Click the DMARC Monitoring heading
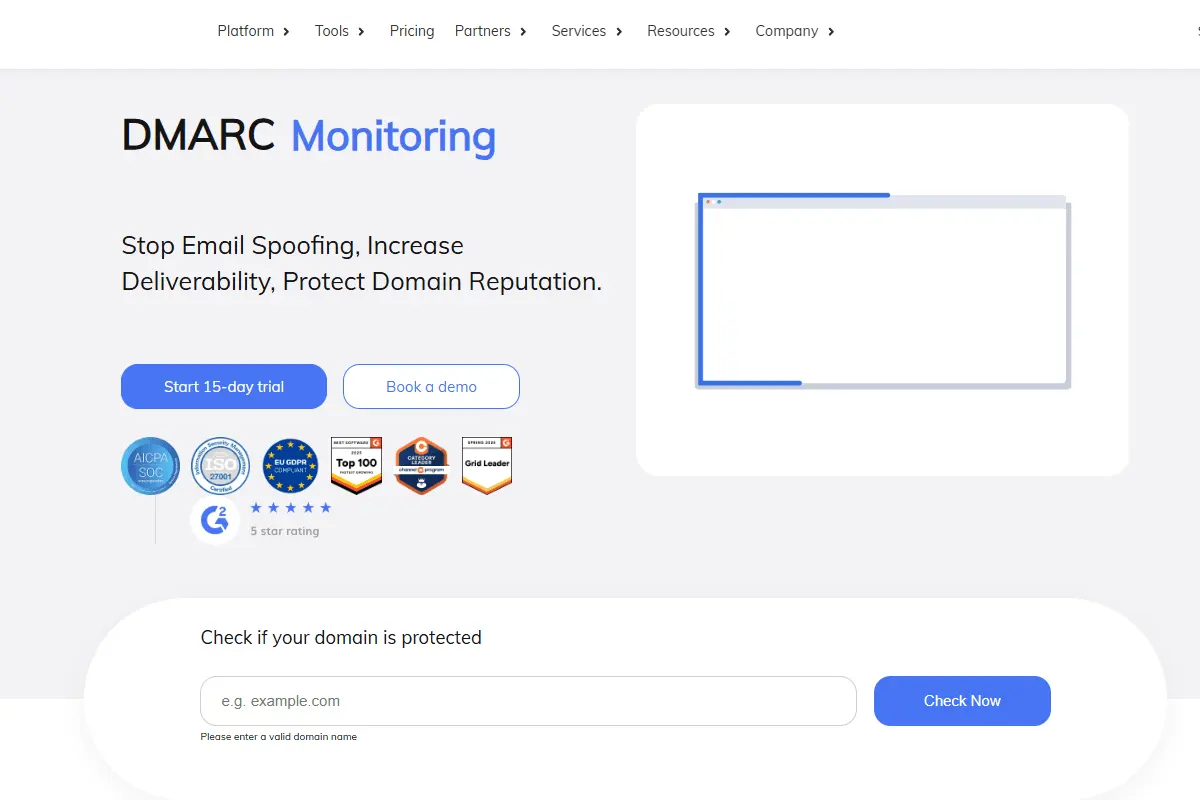Image resolution: width=1200 pixels, height=800 pixels. coord(308,136)
